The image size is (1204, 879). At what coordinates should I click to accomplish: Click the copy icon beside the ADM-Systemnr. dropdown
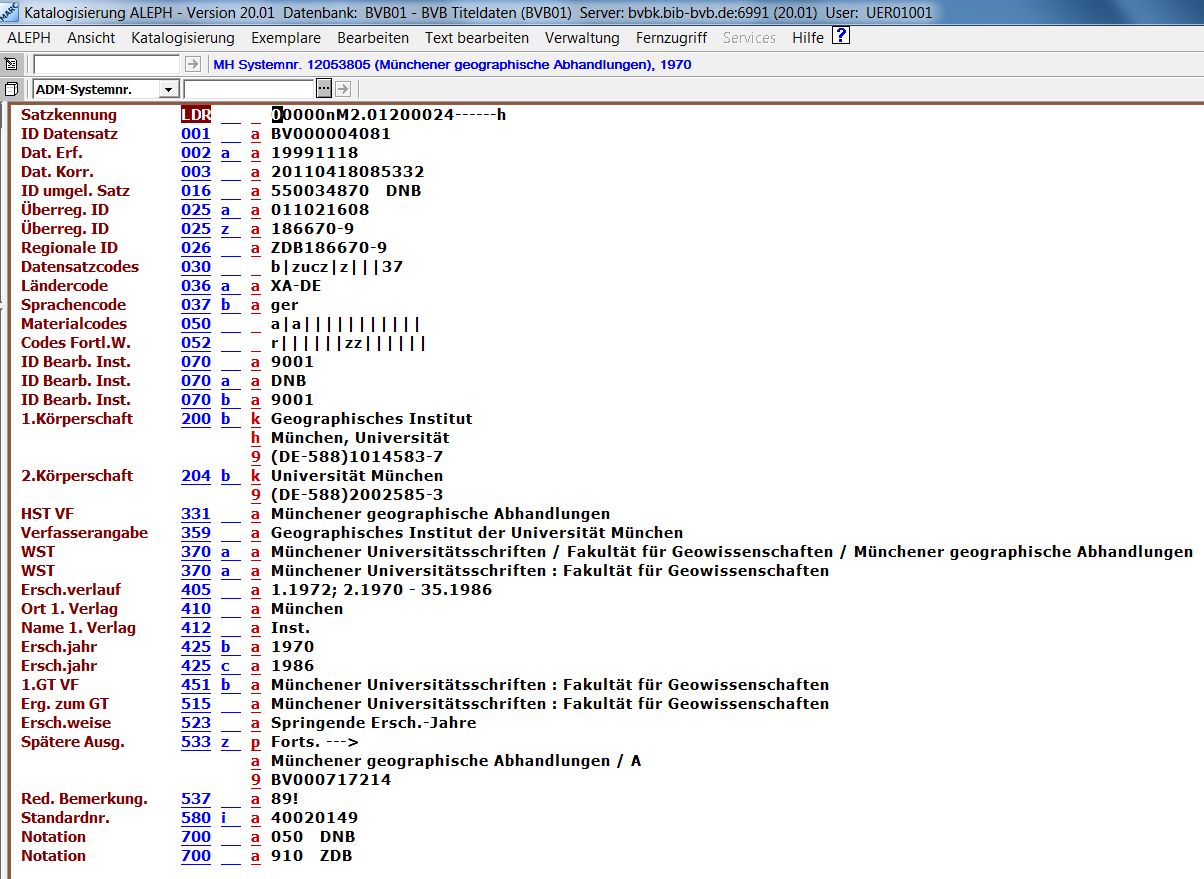point(11,90)
